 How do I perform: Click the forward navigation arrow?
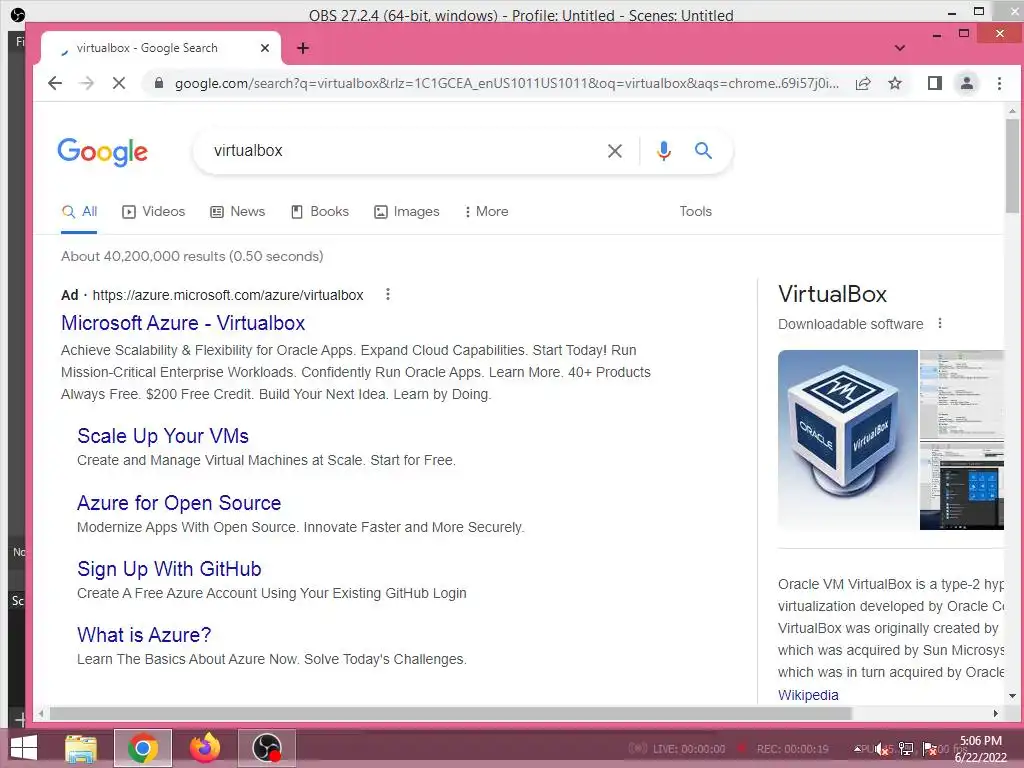click(86, 83)
